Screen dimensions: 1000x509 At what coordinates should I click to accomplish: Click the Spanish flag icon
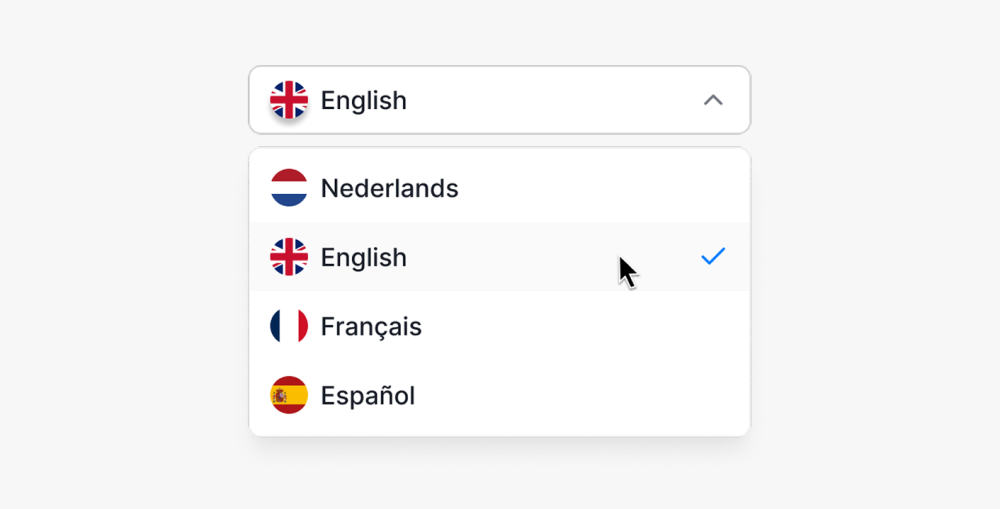[289, 395]
